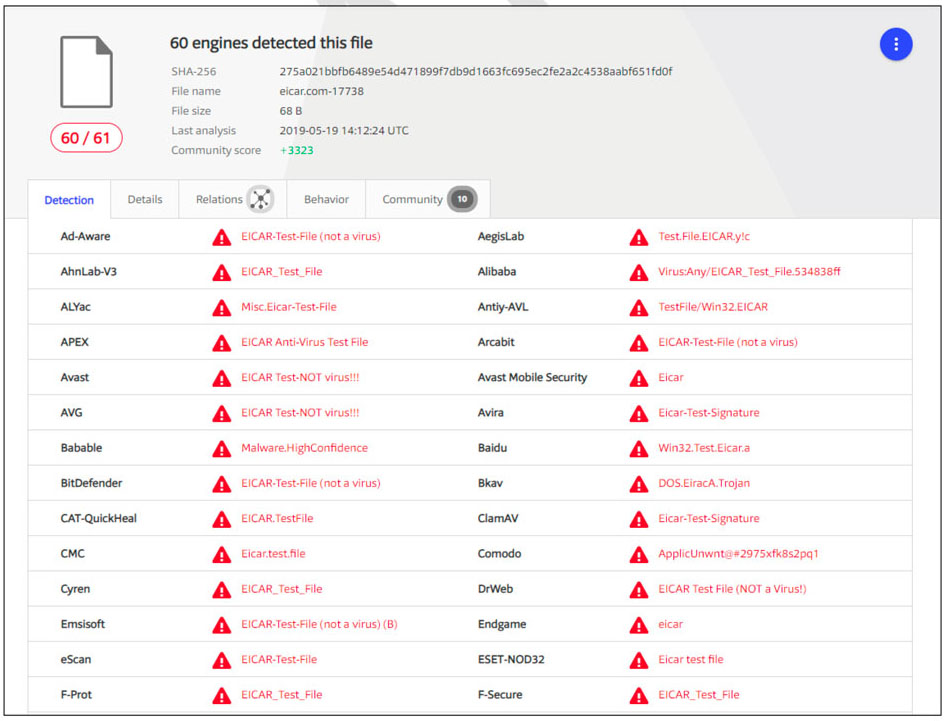Click the eicar.com-17738 file name

(x=321, y=91)
